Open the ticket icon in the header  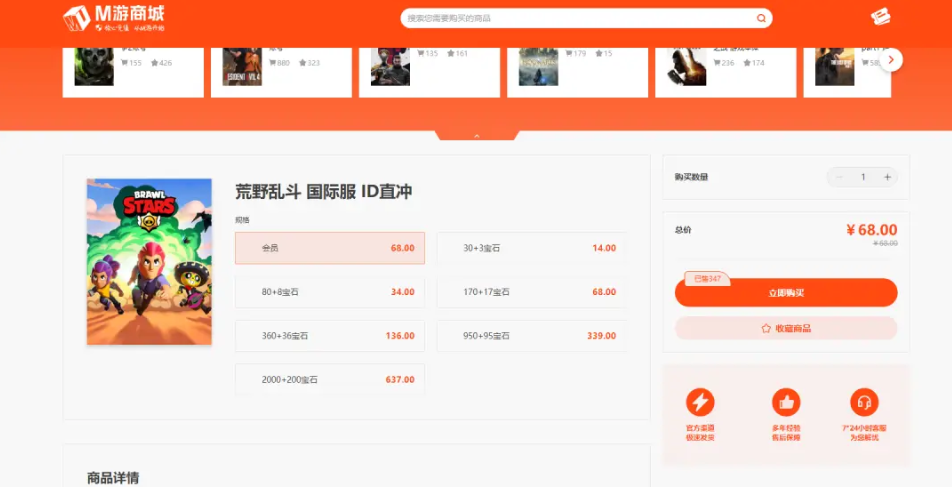click(x=880, y=17)
